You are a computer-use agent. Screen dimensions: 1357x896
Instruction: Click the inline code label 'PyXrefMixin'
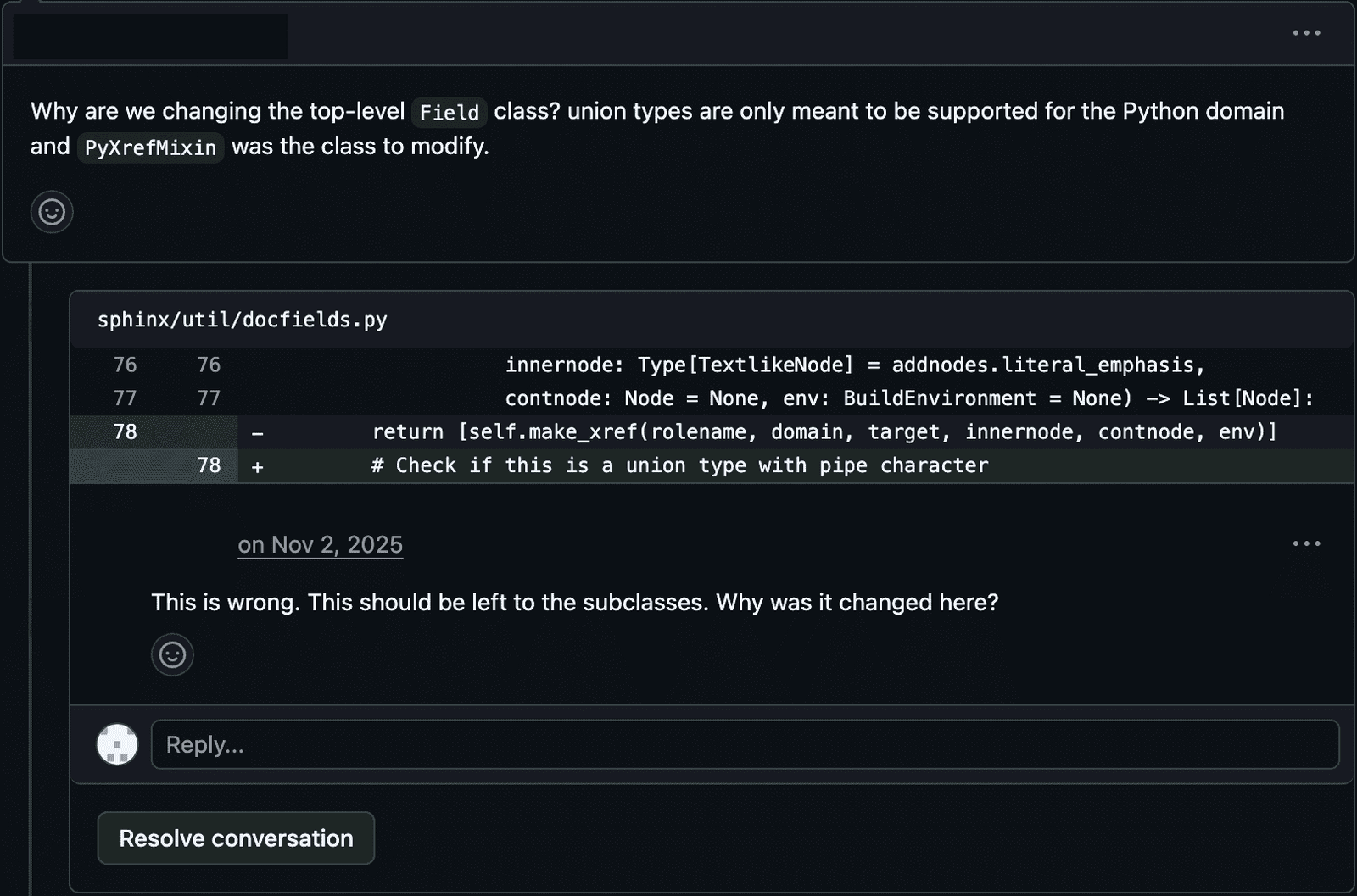coord(151,147)
